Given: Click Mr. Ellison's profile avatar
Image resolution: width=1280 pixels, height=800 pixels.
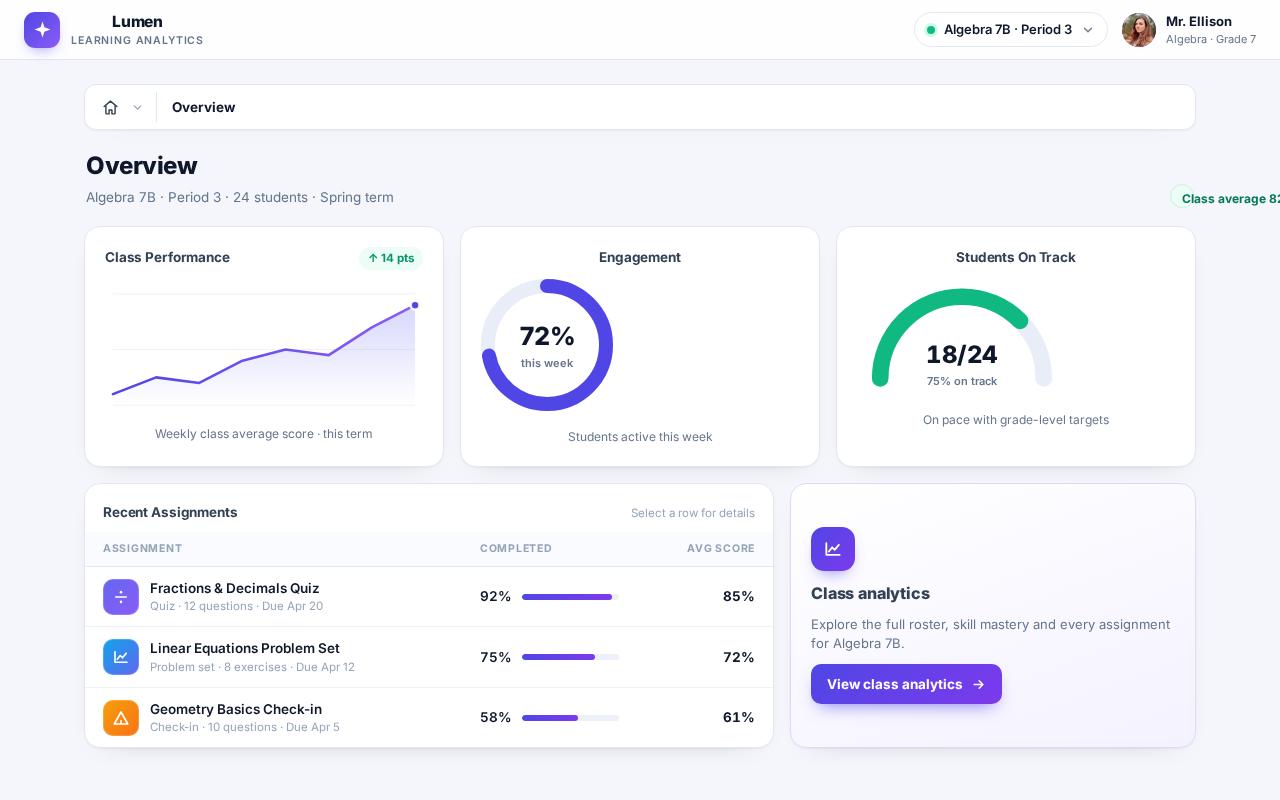Looking at the screenshot, I should coord(1139,30).
